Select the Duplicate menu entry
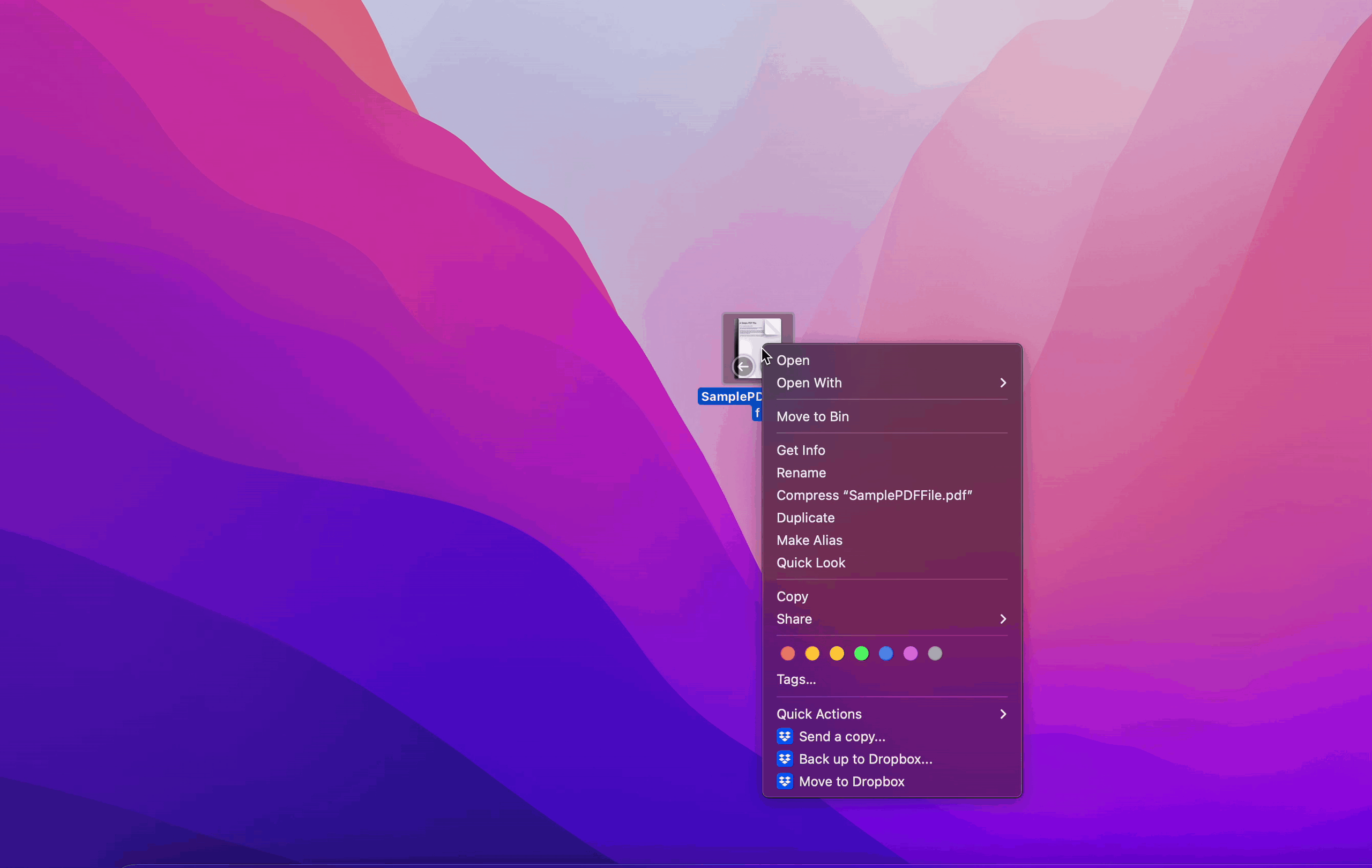Viewport: 1372px width, 868px height. pos(805,518)
